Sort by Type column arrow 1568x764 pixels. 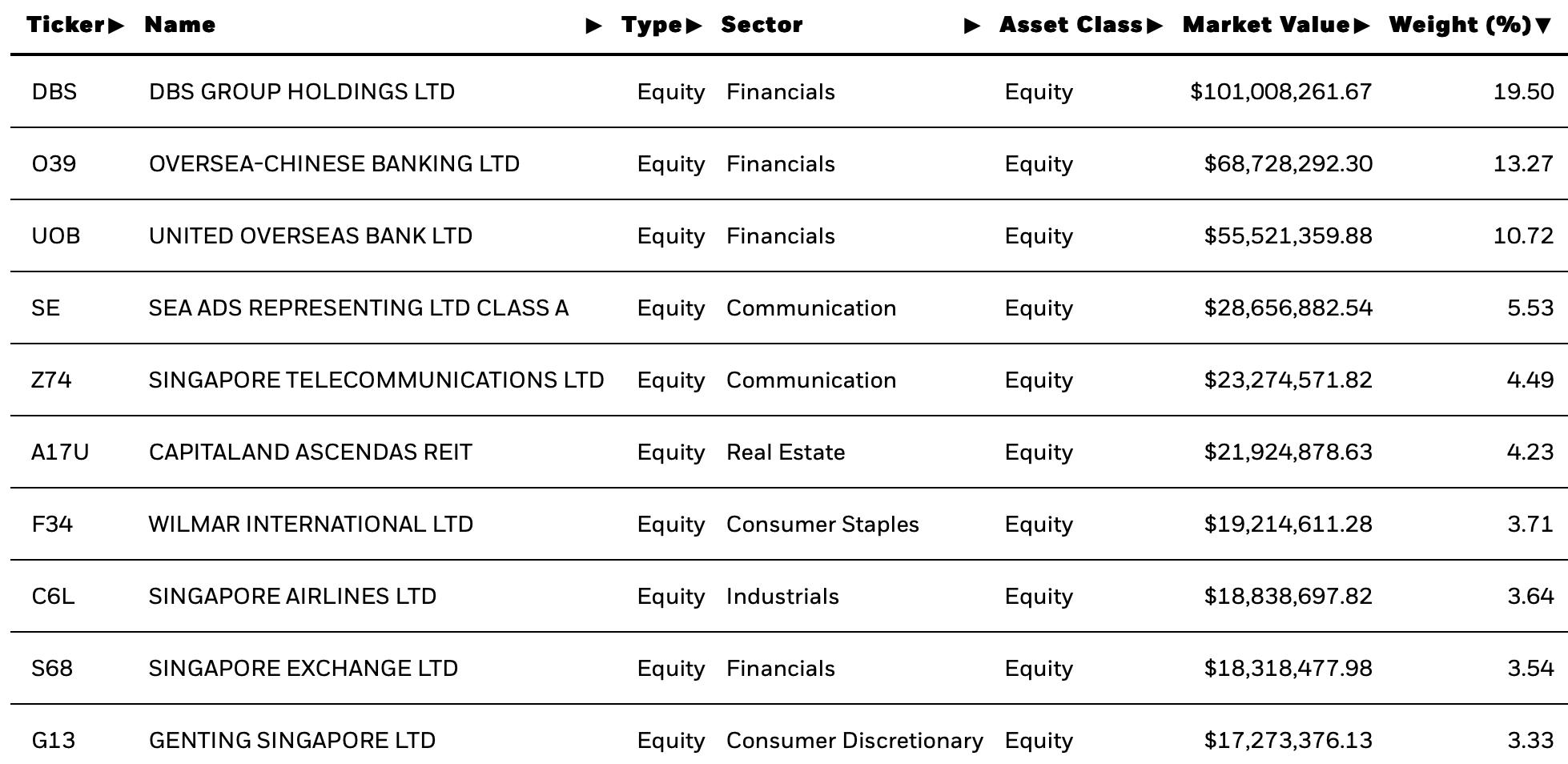(694, 26)
